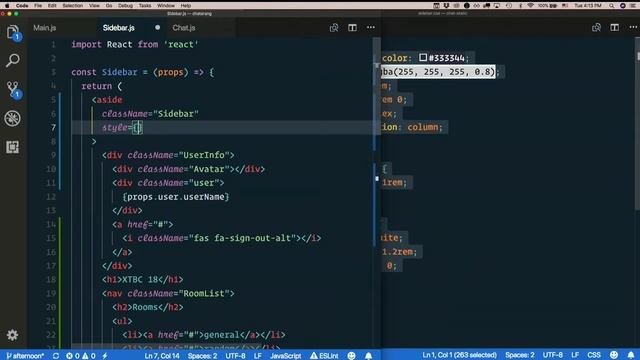This screenshot has width=640, height=360.
Task: Click Ln 1, Col 1 (263 selected)
Action: pos(460,355)
